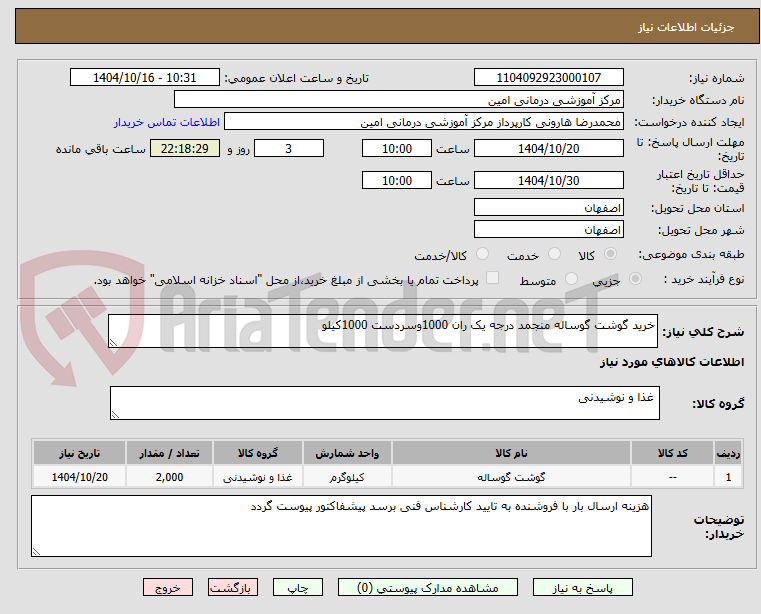
Task: Toggle the اسناد خزانه اسلامی payment checkbox
Action: 492,278
